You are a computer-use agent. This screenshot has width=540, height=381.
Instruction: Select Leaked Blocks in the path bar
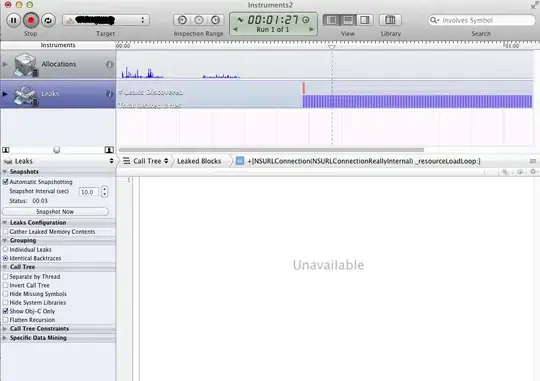199,161
